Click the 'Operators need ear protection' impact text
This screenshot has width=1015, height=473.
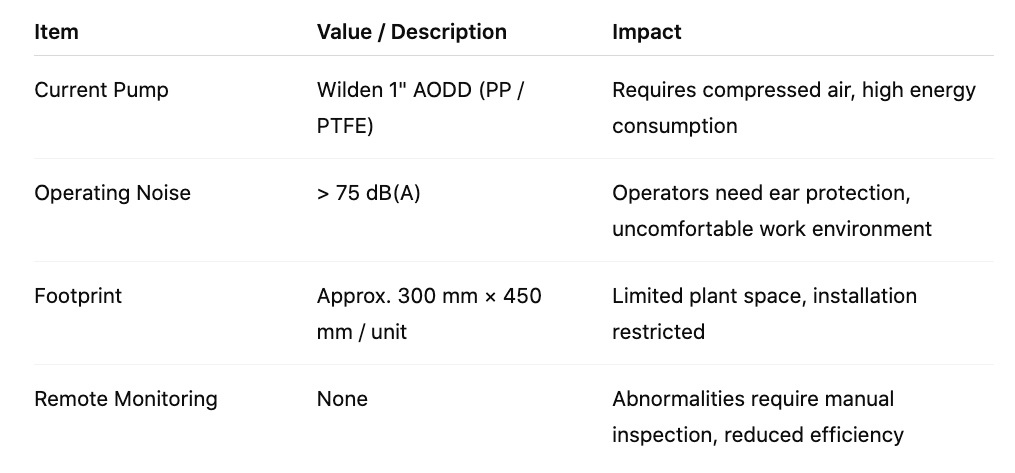click(761, 193)
